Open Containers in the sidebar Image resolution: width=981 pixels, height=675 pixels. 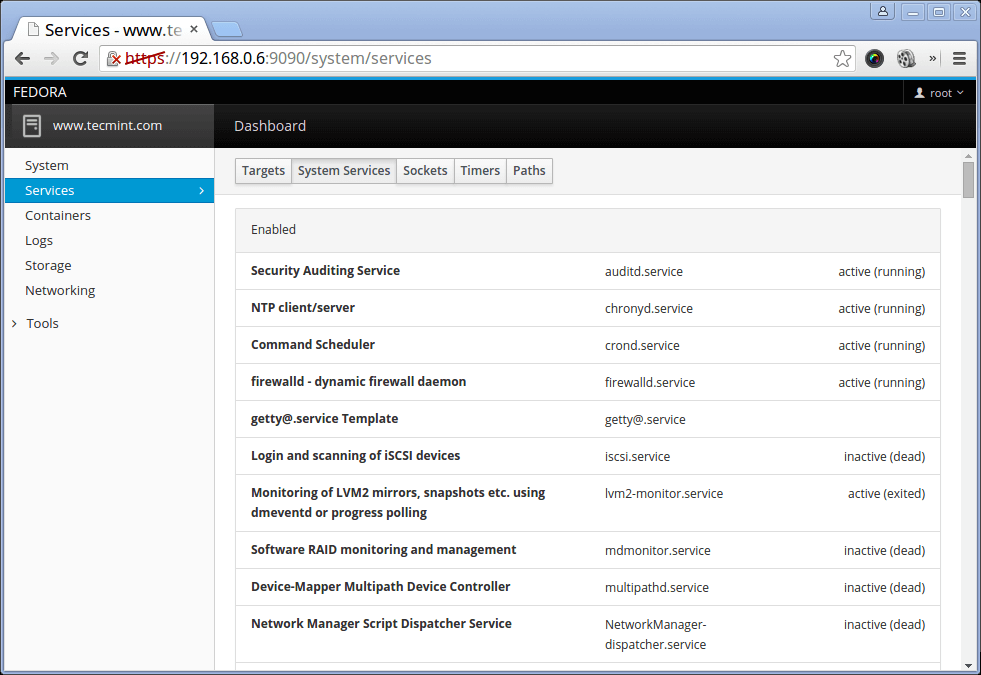pos(58,216)
